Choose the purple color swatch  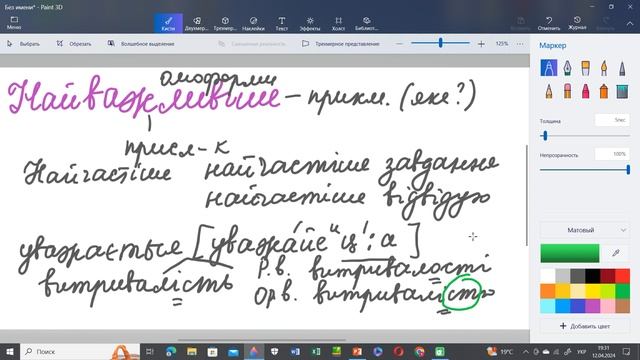pos(592,306)
